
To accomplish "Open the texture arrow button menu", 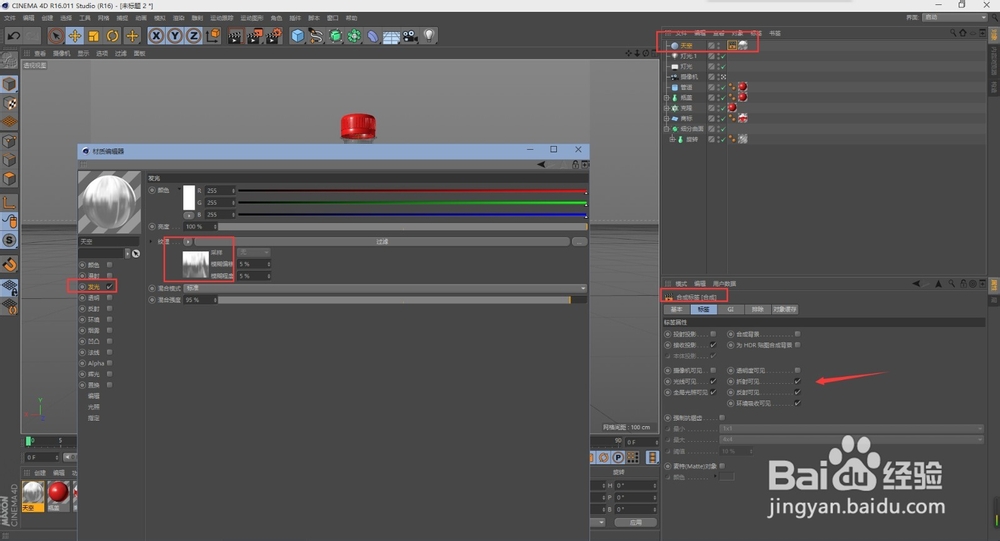I will click(x=188, y=242).
